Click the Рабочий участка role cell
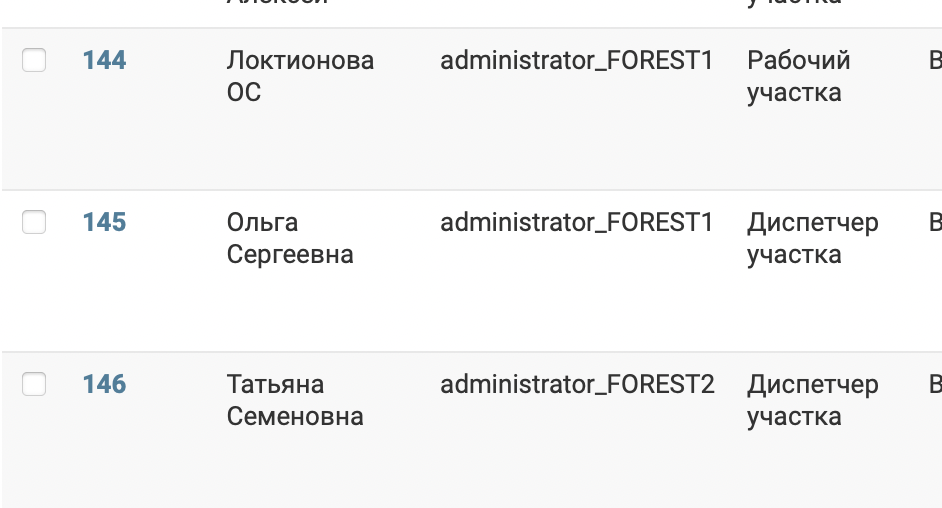The width and height of the screenshot is (942, 508). point(798,76)
